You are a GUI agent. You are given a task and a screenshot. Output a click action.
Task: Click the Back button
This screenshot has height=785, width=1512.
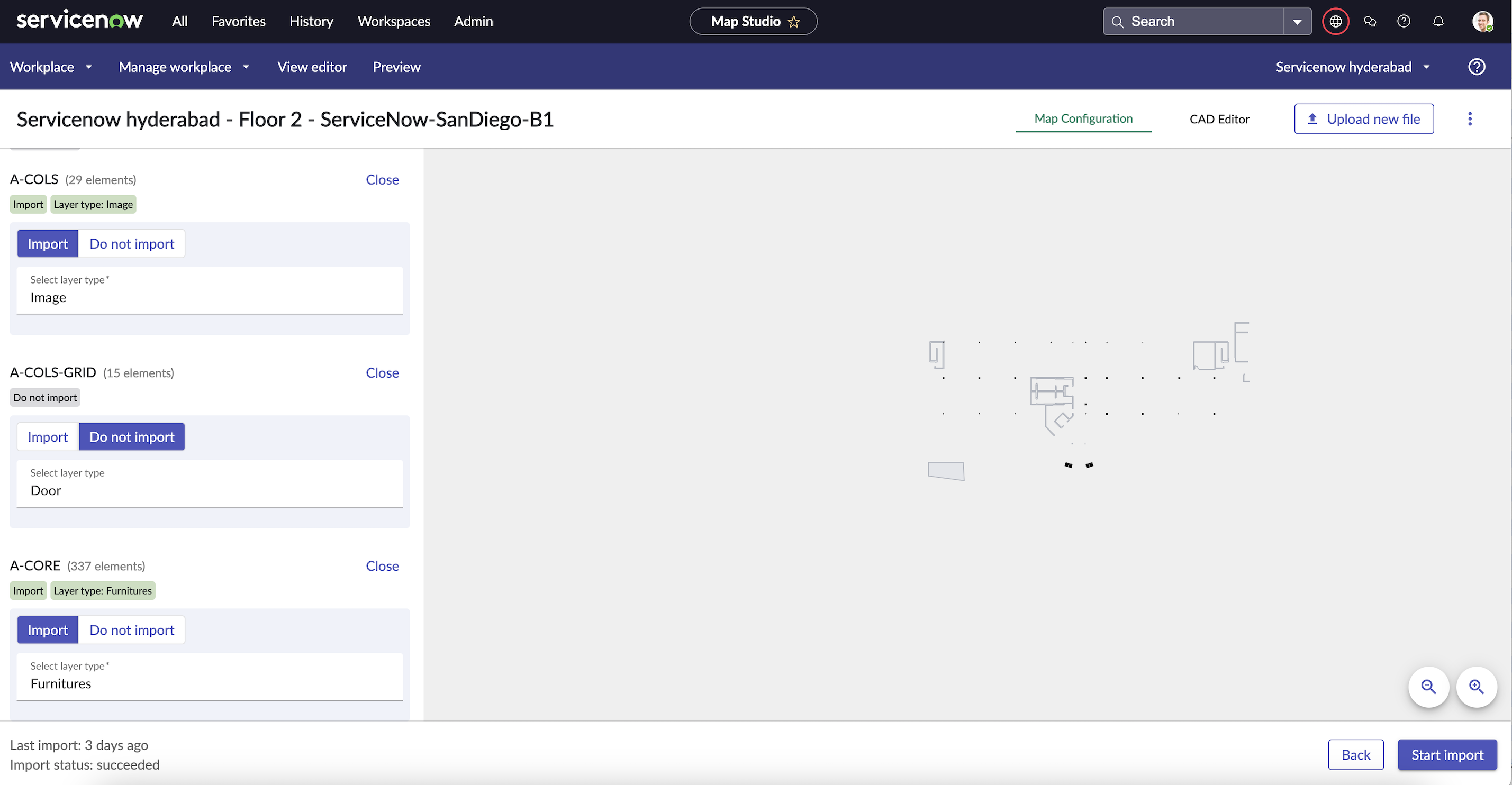coord(1355,754)
